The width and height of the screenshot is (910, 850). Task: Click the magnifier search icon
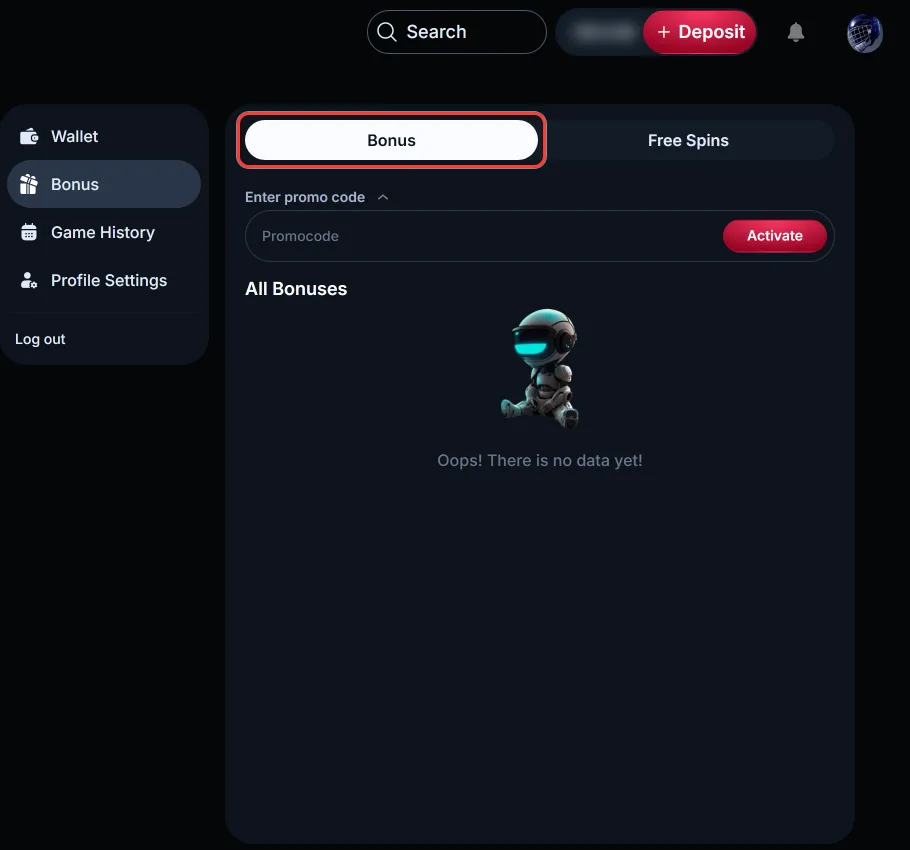click(x=387, y=32)
